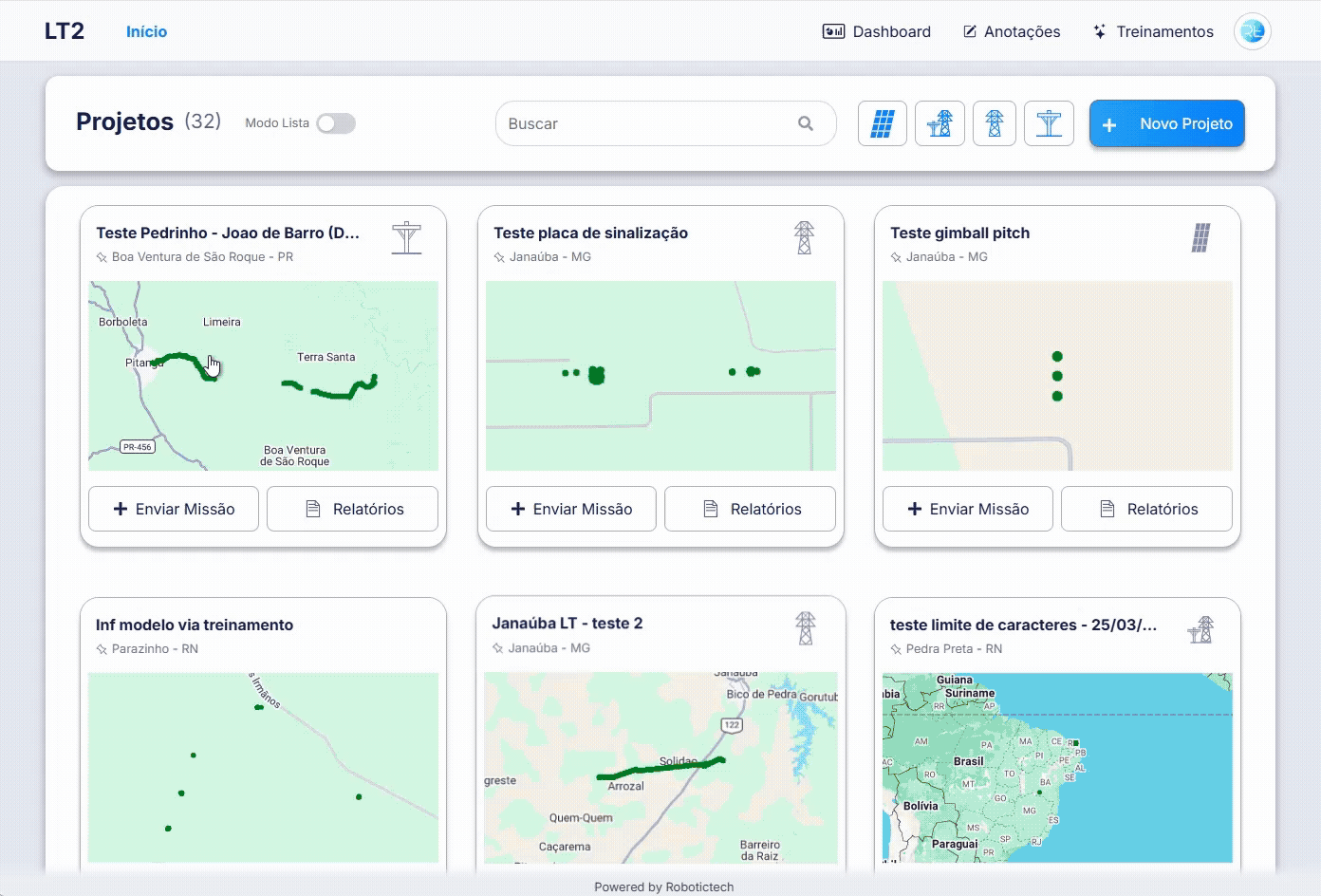Select the Teste gimball pitch title
The height and width of the screenshot is (896, 1321).
[x=959, y=233]
